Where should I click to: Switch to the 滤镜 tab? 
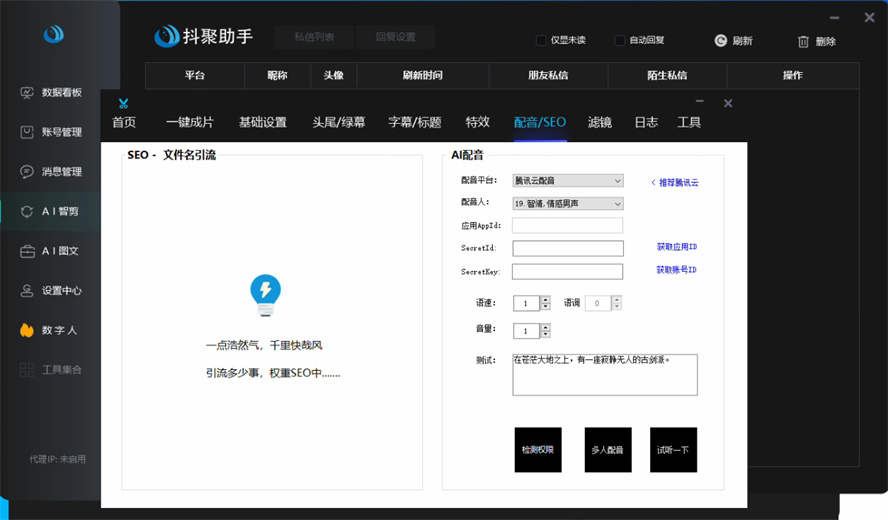click(600, 122)
